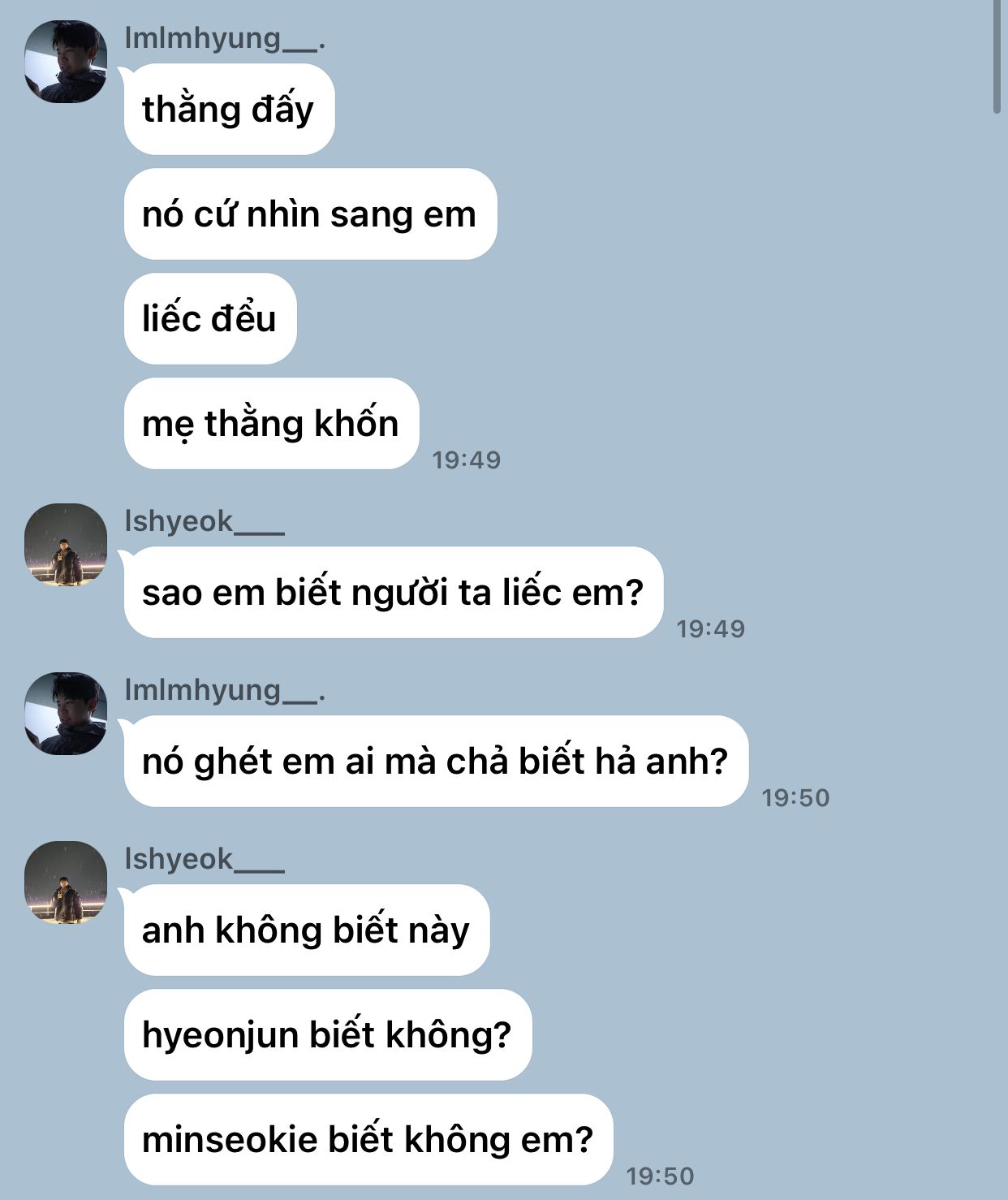This screenshot has height=1200, width=1008.
Task: Tap the 19:50 timestamp beside 'minseokie' message
Action: click(661, 1176)
